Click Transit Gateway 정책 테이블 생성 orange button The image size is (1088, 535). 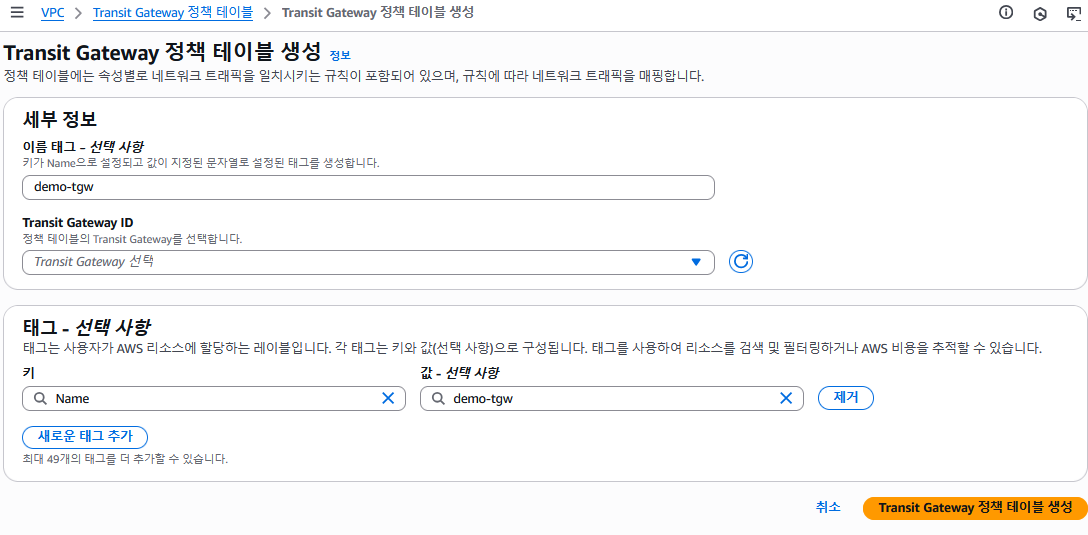pyautogui.click(x=975, y=507)
